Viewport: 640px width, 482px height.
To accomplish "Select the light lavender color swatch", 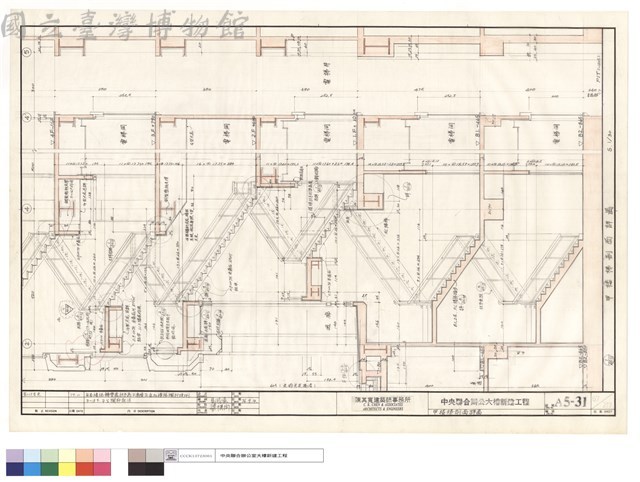I will coord(15,456).
